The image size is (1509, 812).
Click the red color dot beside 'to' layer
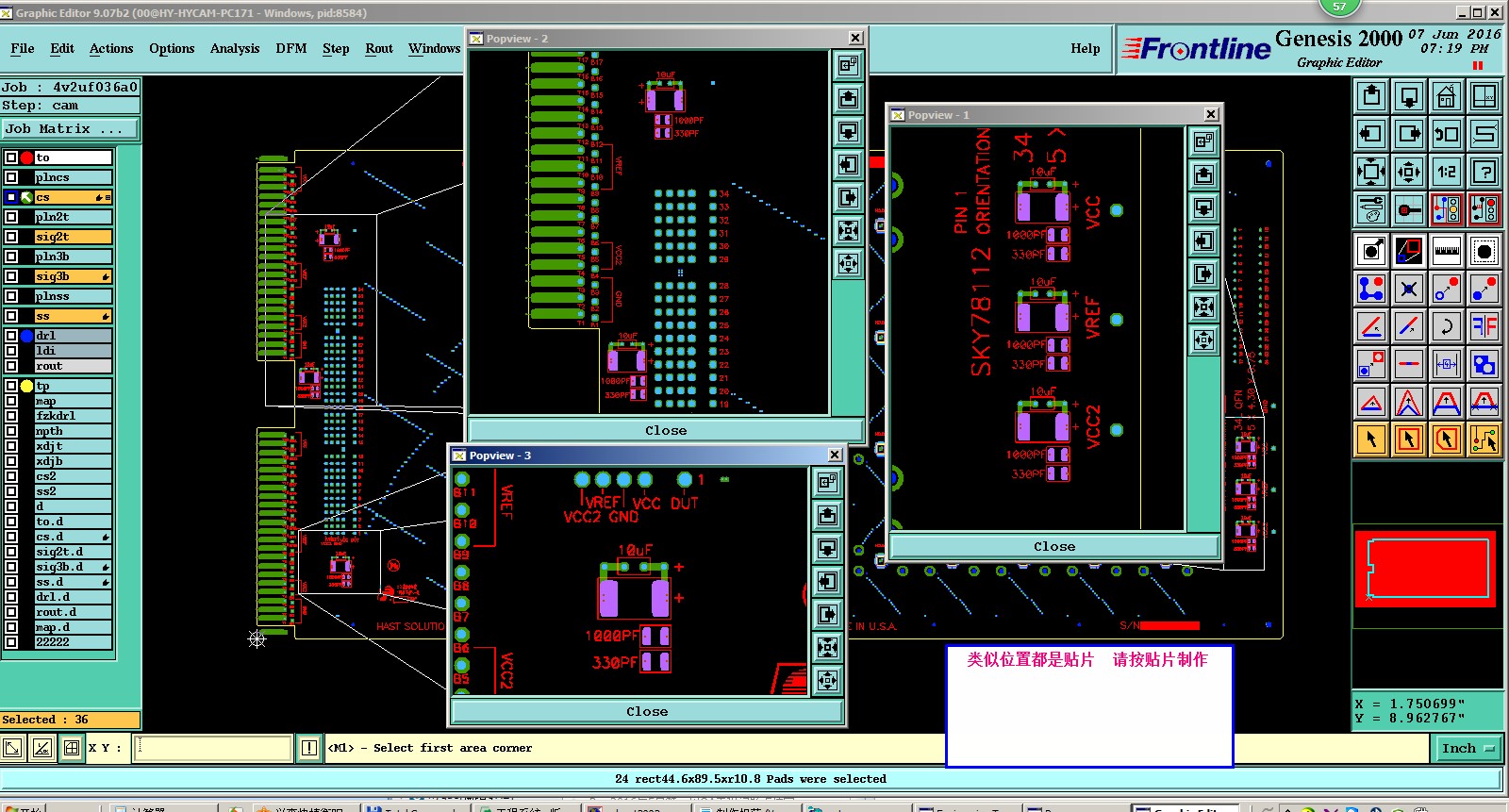click(26, 157)
